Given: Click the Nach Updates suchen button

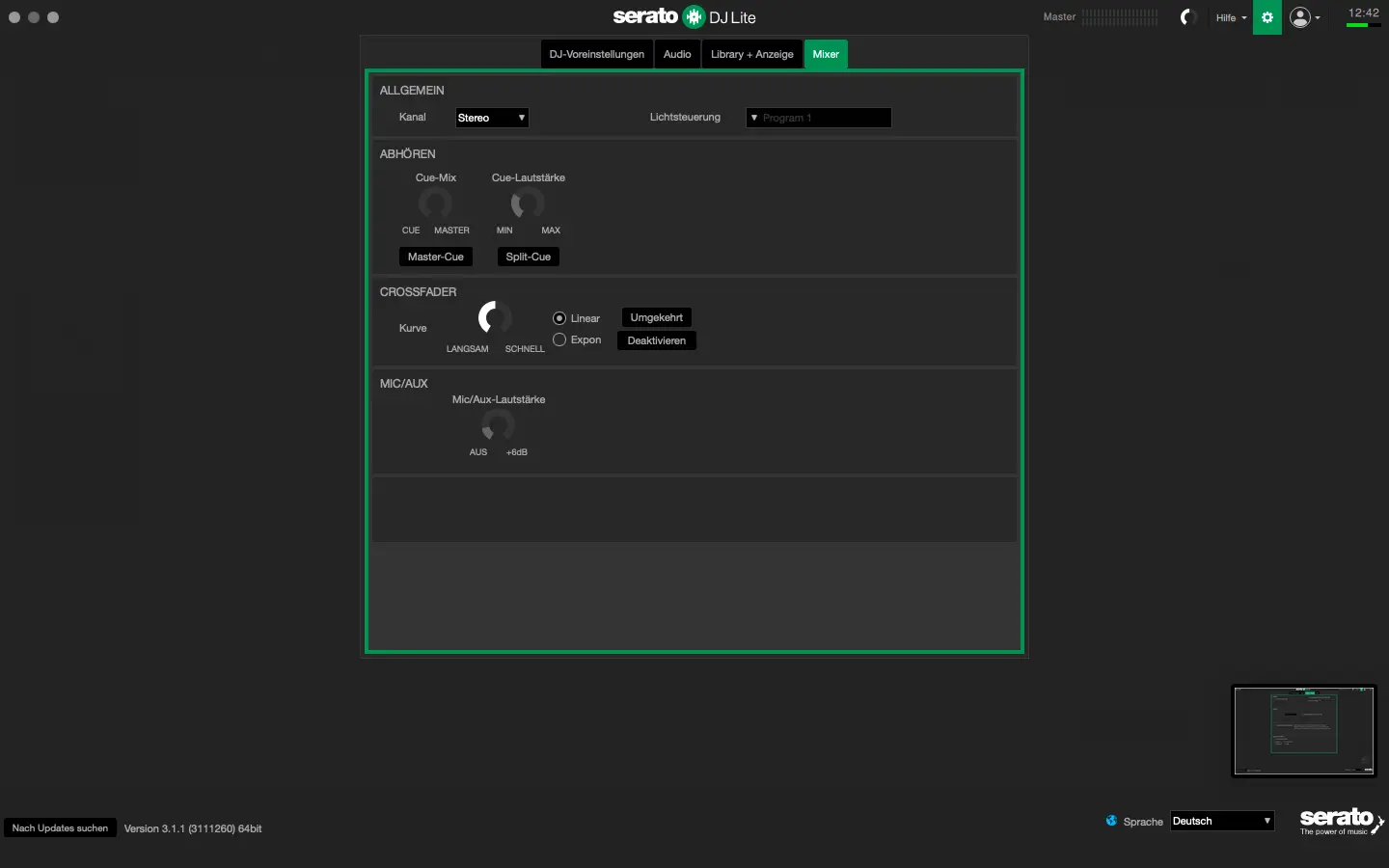Looking at the screenshot, I should [60, 827].
